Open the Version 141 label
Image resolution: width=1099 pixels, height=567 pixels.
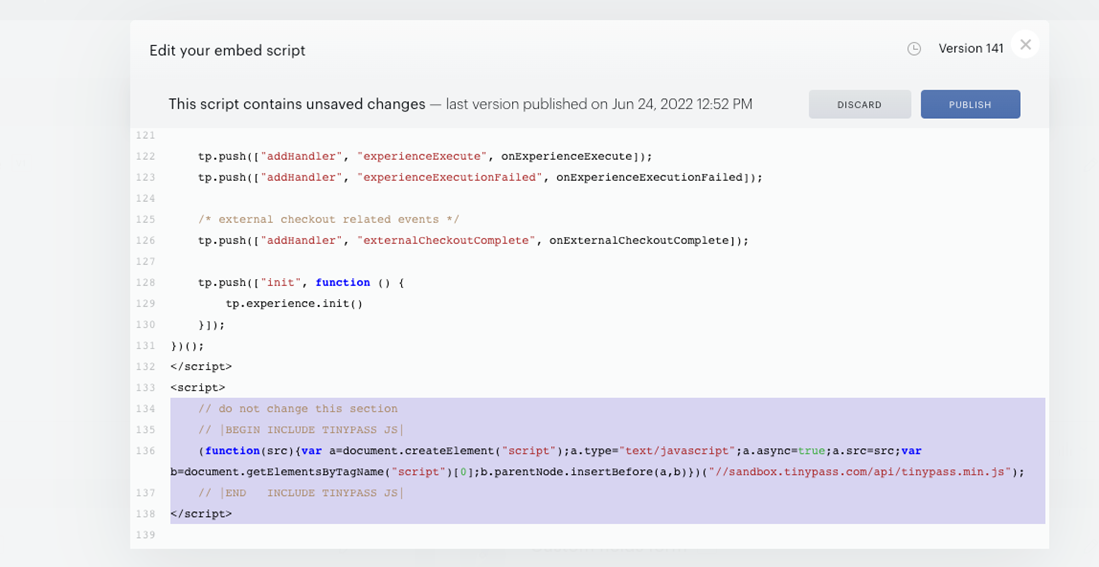(971, 48)
